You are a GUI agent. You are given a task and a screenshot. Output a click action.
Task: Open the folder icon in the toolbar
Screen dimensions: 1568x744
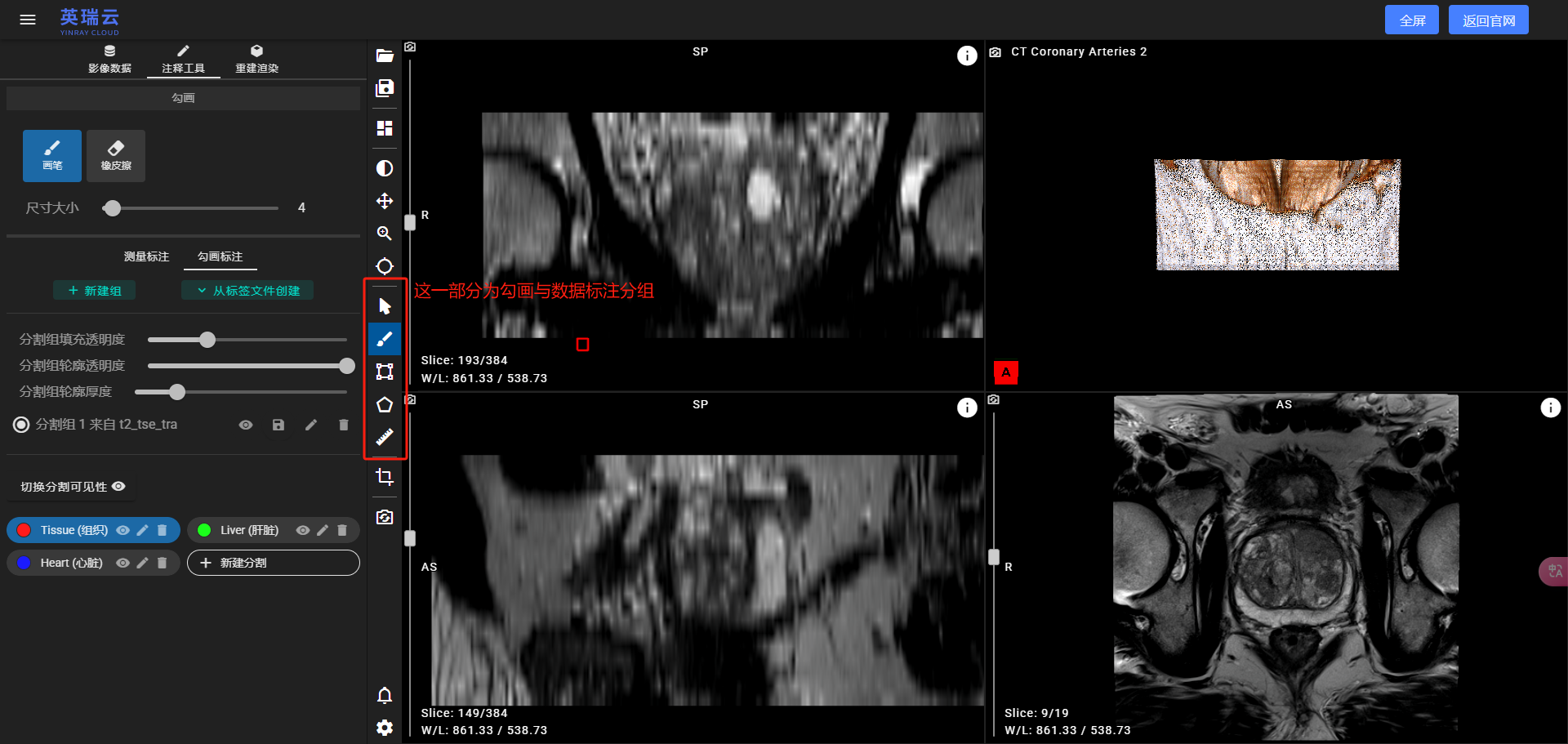pyautogui.click(x=385, y=56)
